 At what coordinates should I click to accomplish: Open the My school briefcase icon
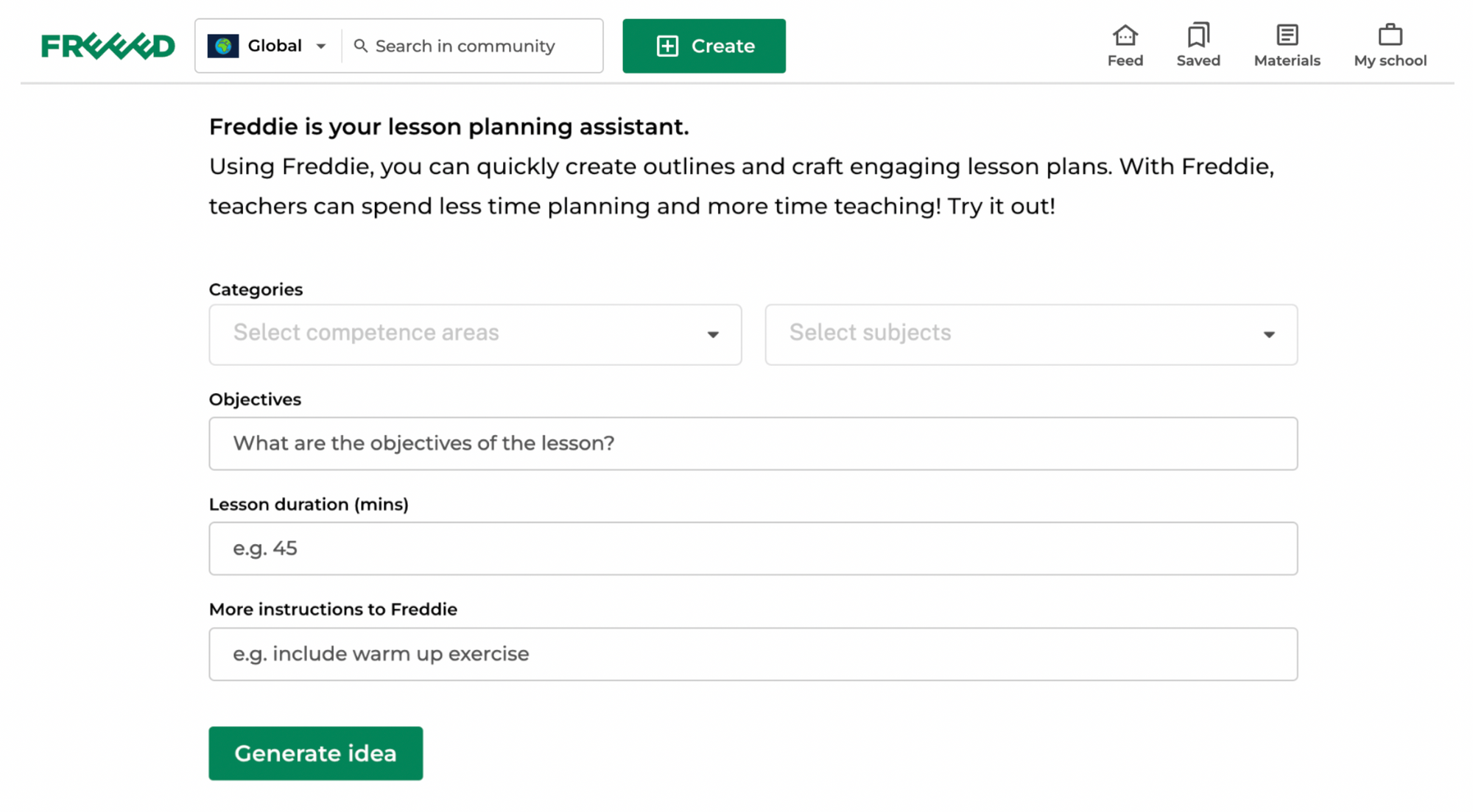click(x=1390, y=35)
